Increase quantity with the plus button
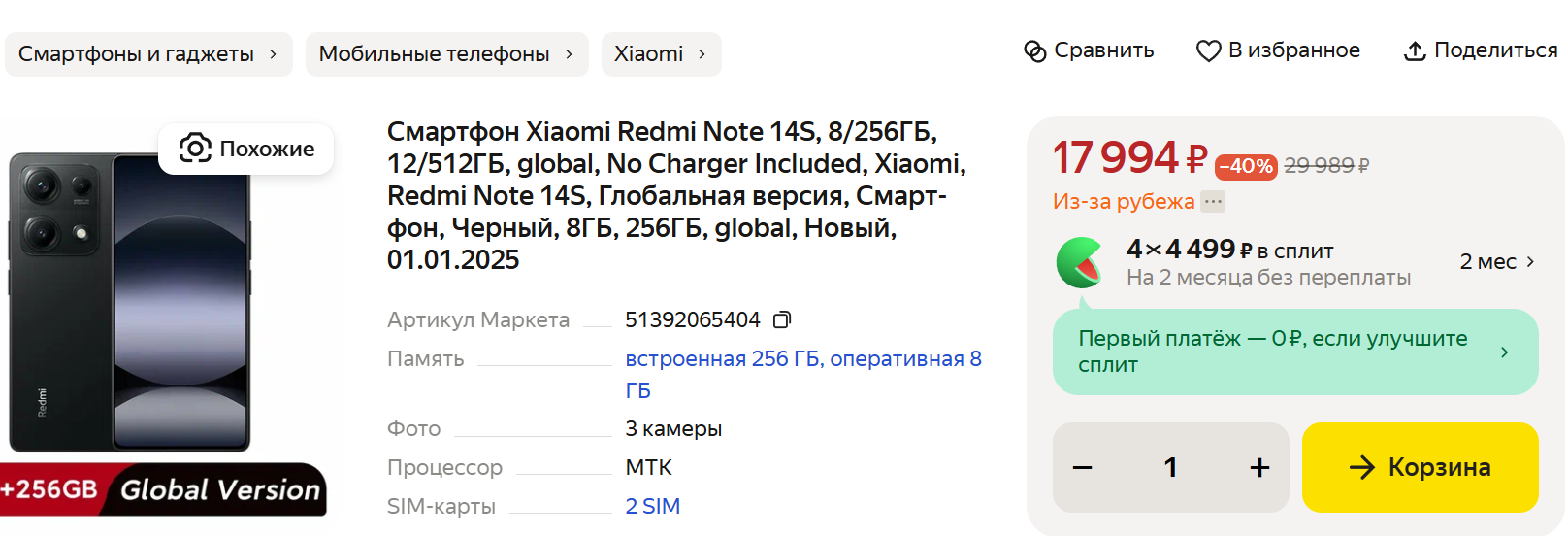Screen dimensions: 1568x536 click(1259, 468)
